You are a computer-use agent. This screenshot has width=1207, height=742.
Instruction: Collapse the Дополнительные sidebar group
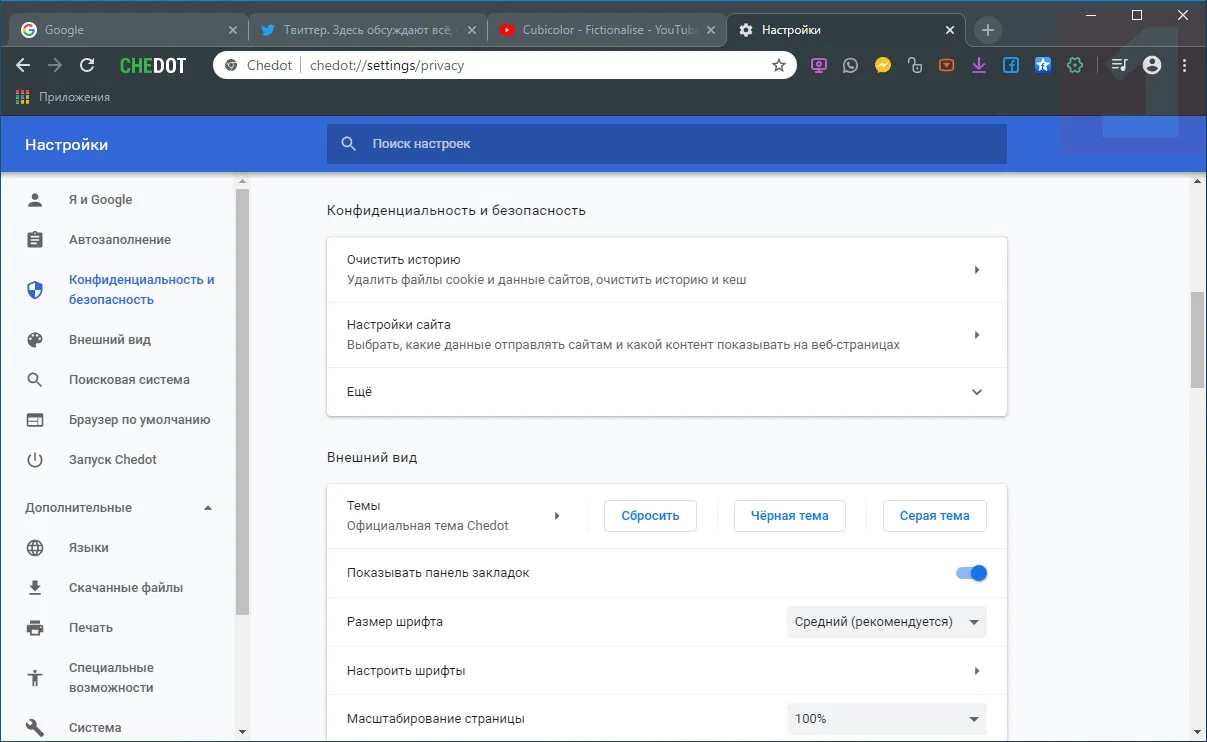point(120,508)
